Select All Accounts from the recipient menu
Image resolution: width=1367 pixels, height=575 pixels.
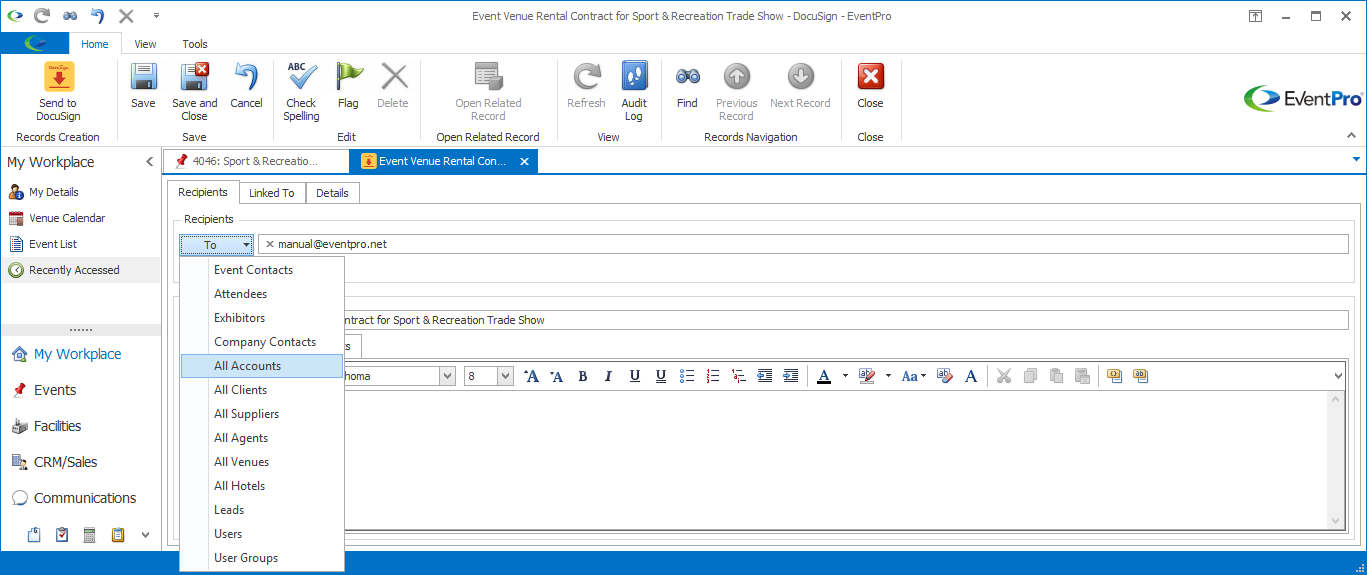tap(262, 366)
